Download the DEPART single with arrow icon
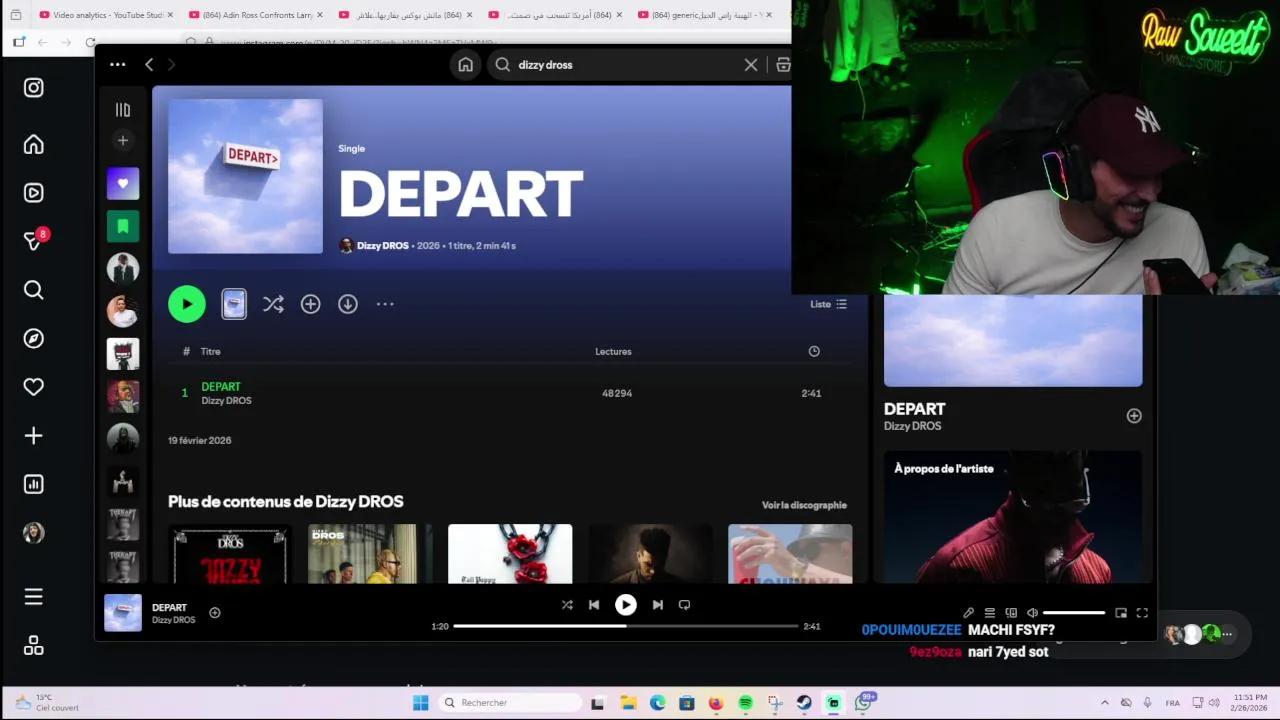1280x720 pixels. pos(348,304)
